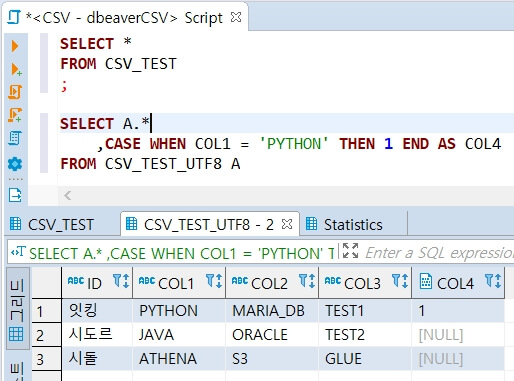The image size is (514, 381).
Task: Click the MARIA_DB cell
Action: pyautogui.click(x=272, y=311)
